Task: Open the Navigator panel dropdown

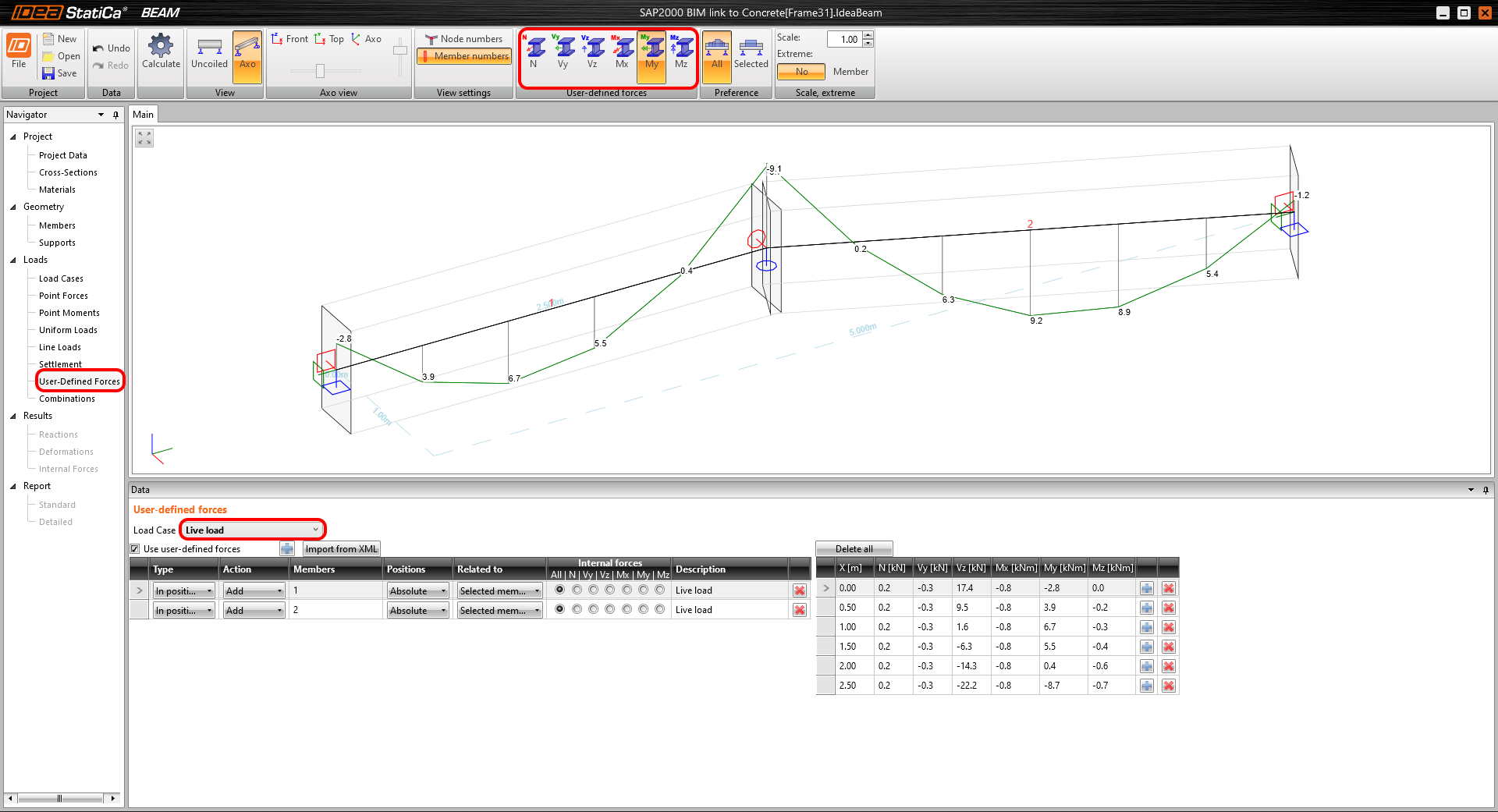Action: pyautogui.click(x=101, y=115)
